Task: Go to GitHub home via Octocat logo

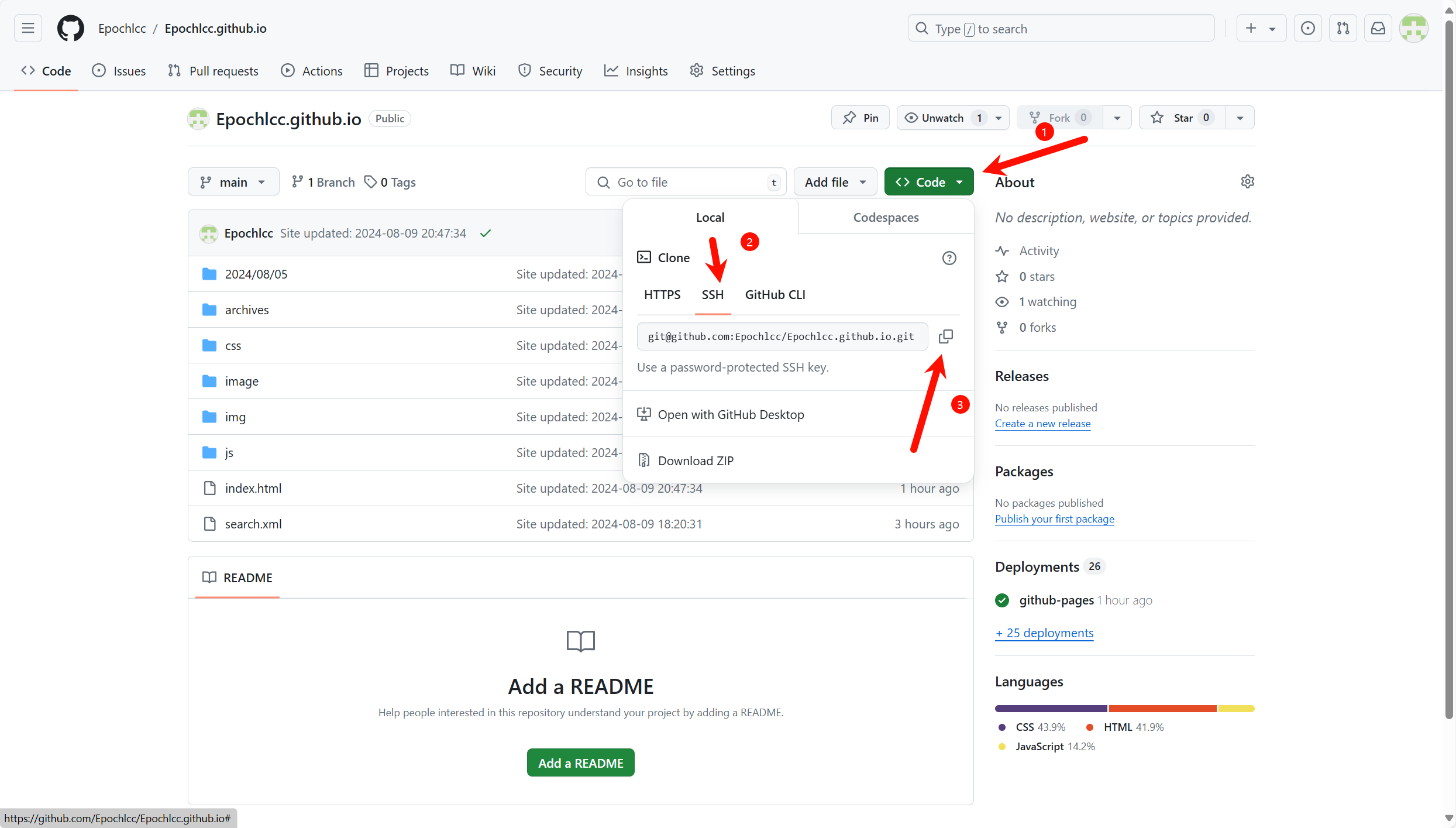Action: click(x=70, y=28)
